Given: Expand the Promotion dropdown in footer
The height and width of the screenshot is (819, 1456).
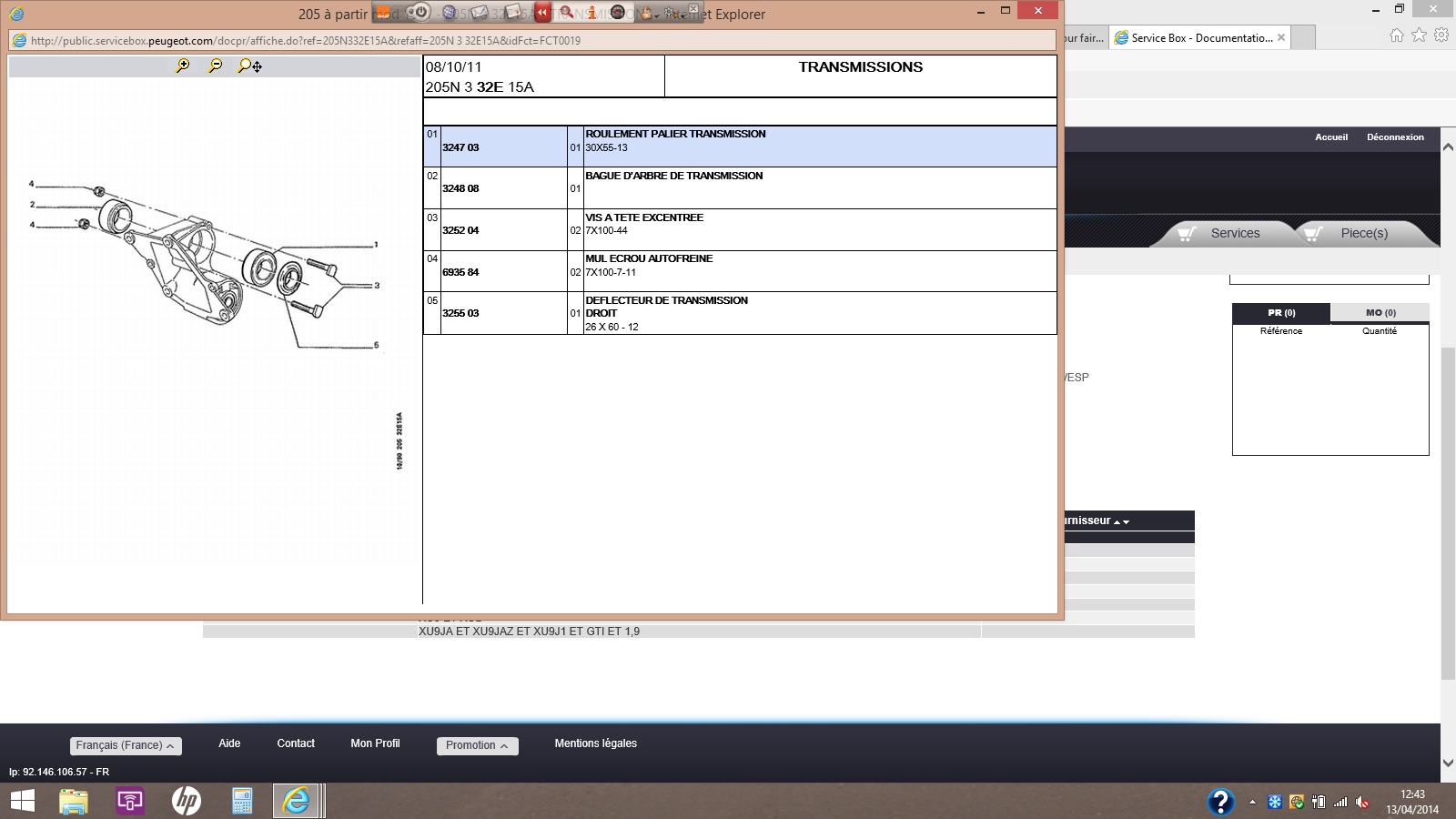Looking at the screenshot, I should pos(477,745).
